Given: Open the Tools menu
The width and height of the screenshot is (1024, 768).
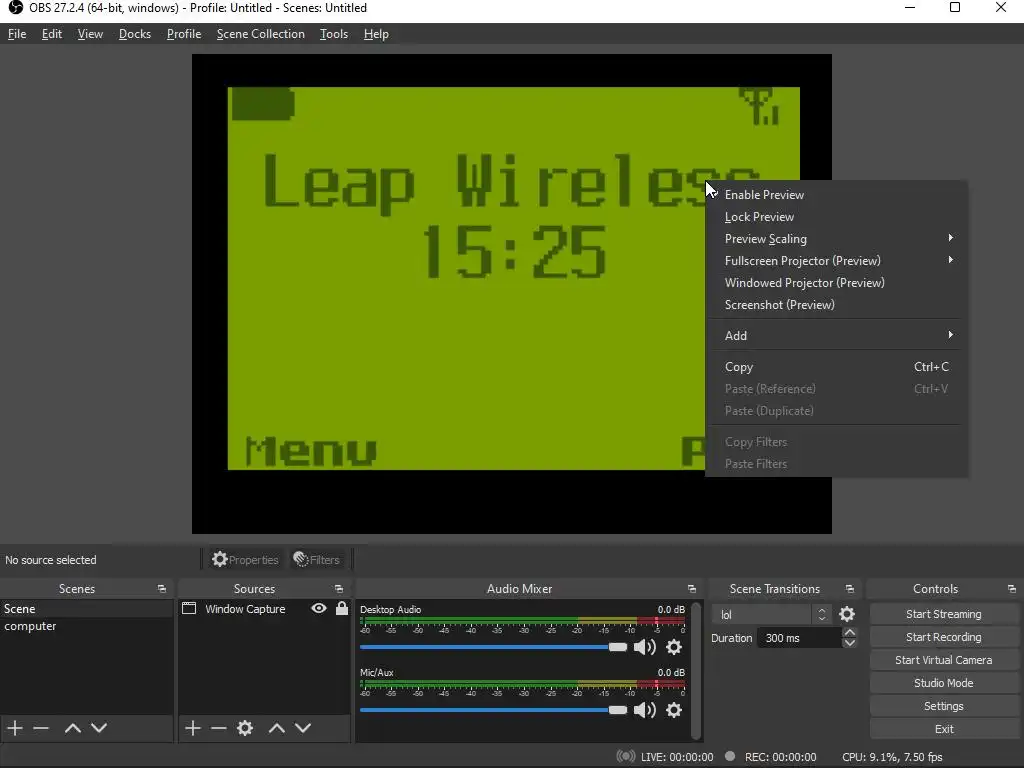Looking at the screenshot, I should click(x=334, y=34).
